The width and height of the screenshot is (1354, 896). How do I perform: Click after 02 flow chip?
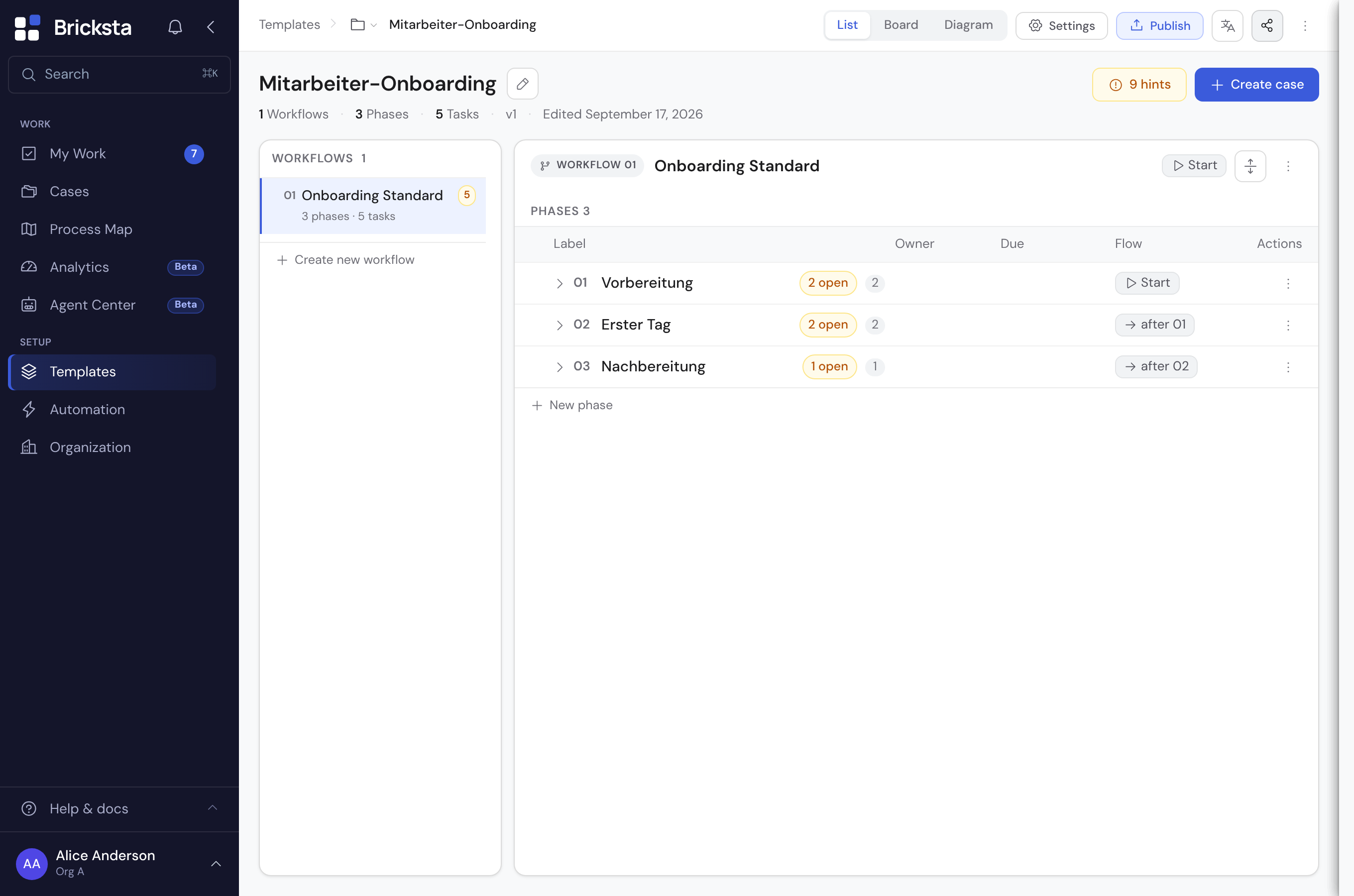[x=1156, y=366]
